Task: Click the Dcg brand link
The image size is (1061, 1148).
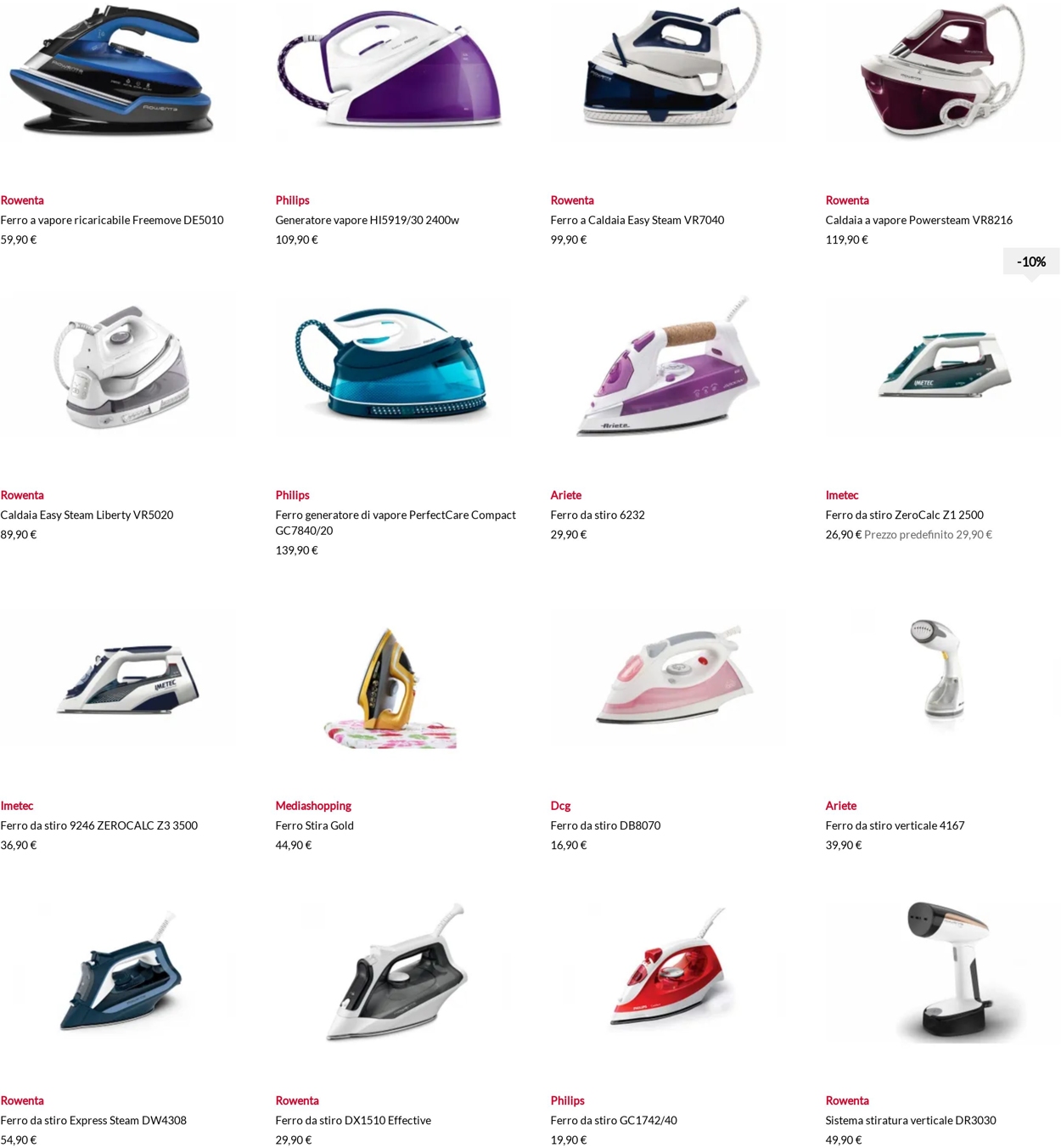Action: [560, 806]
